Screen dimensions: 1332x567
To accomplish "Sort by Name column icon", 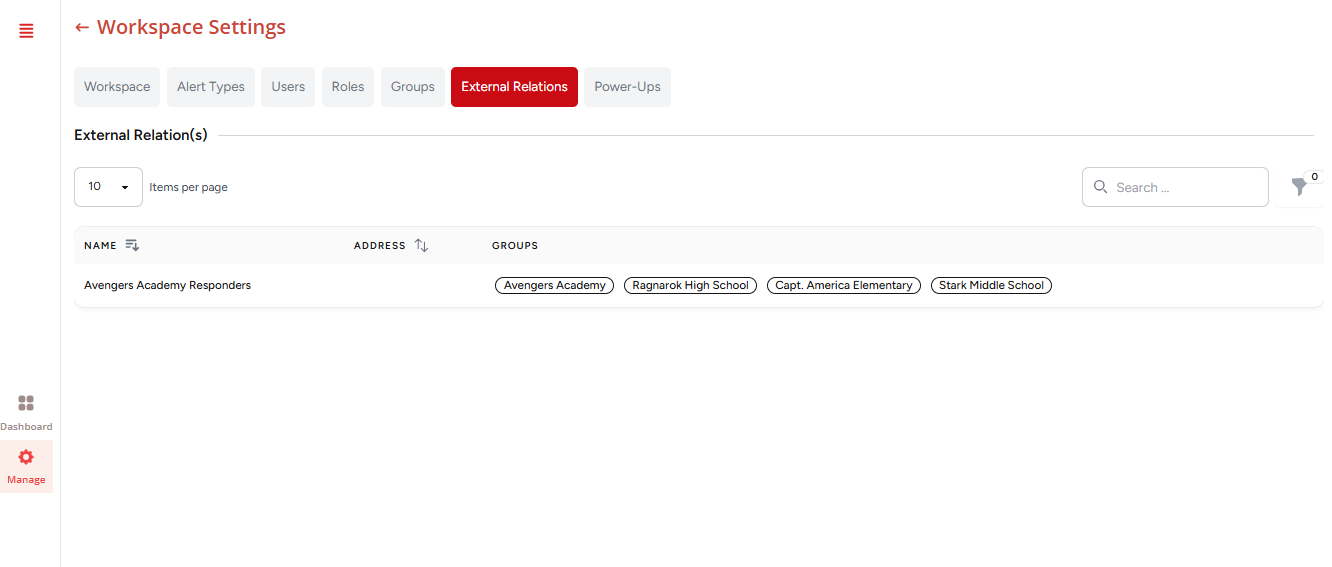I will point(132,245).
